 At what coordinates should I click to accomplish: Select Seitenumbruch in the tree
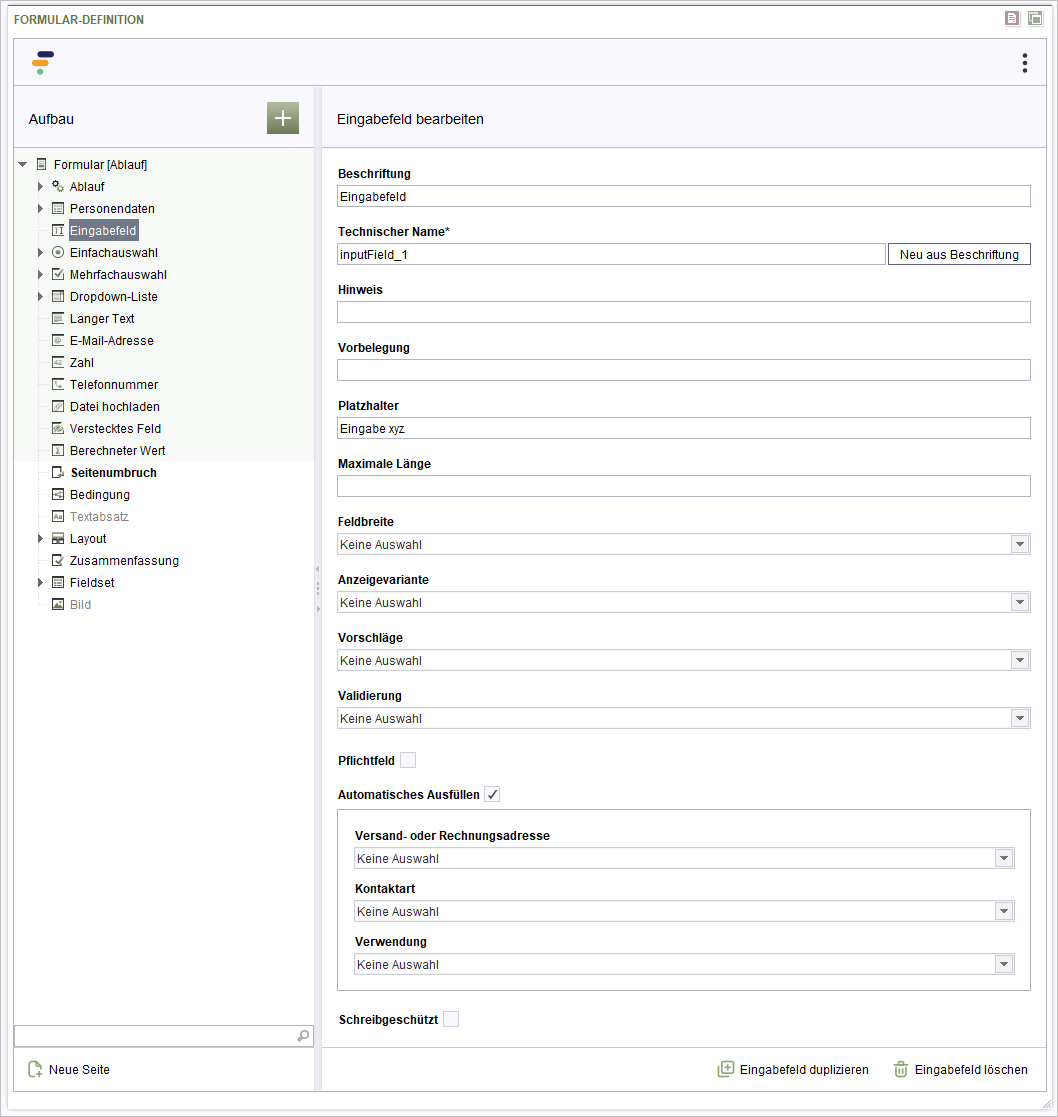(x=113, y=472)
